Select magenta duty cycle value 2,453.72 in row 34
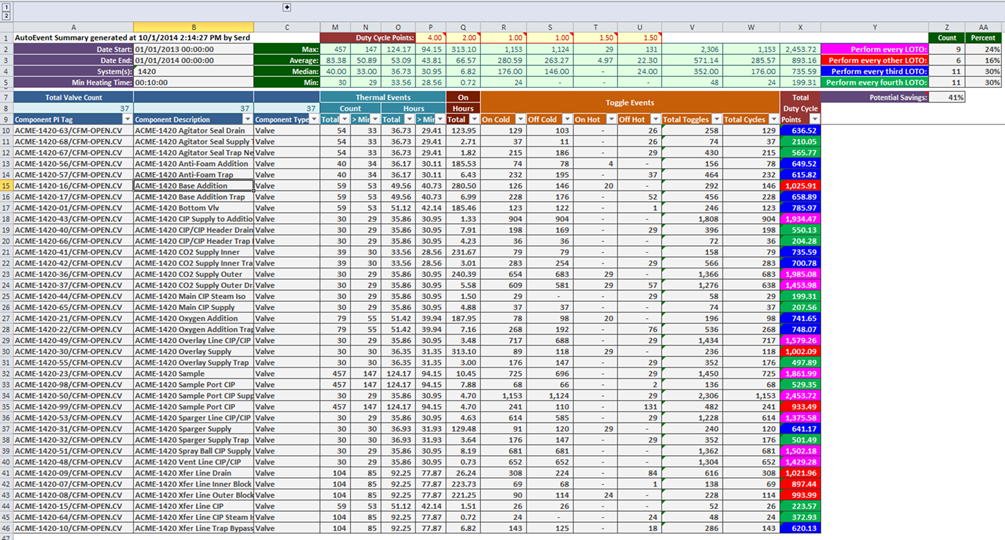This screenshot has height=540, width=1005. (800, 395)
